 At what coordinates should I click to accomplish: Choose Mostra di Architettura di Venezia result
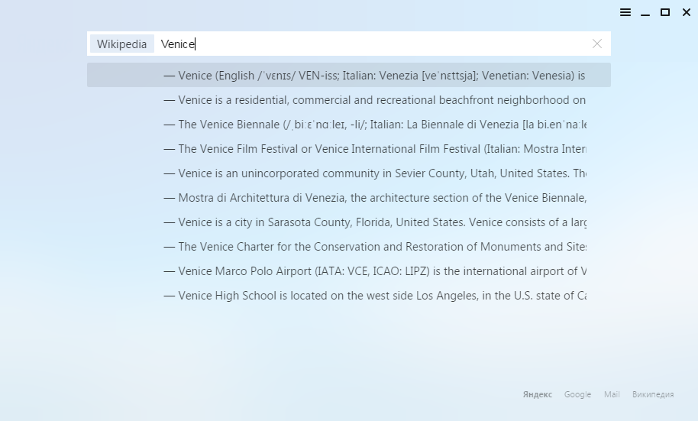click(x=349, y=198)
